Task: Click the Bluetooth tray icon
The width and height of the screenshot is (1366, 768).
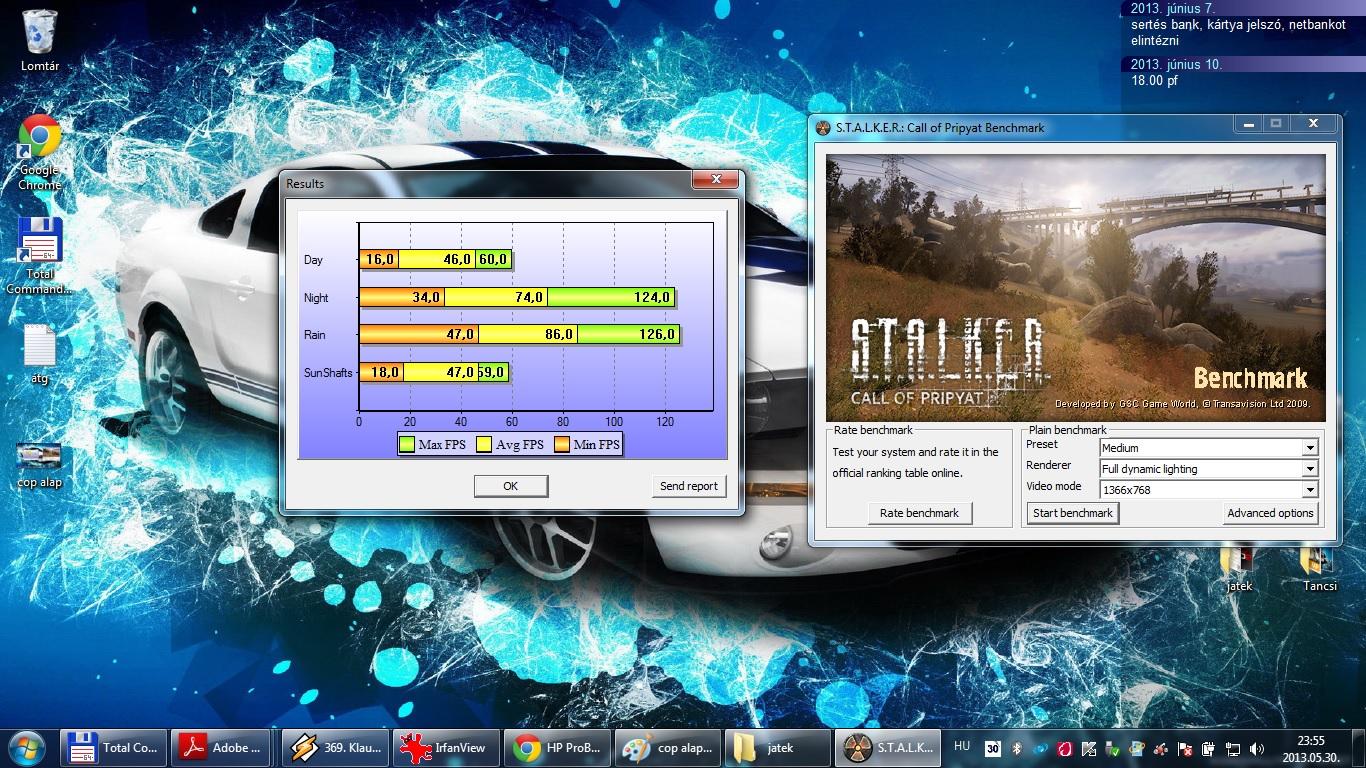Action: [1017, 748]
